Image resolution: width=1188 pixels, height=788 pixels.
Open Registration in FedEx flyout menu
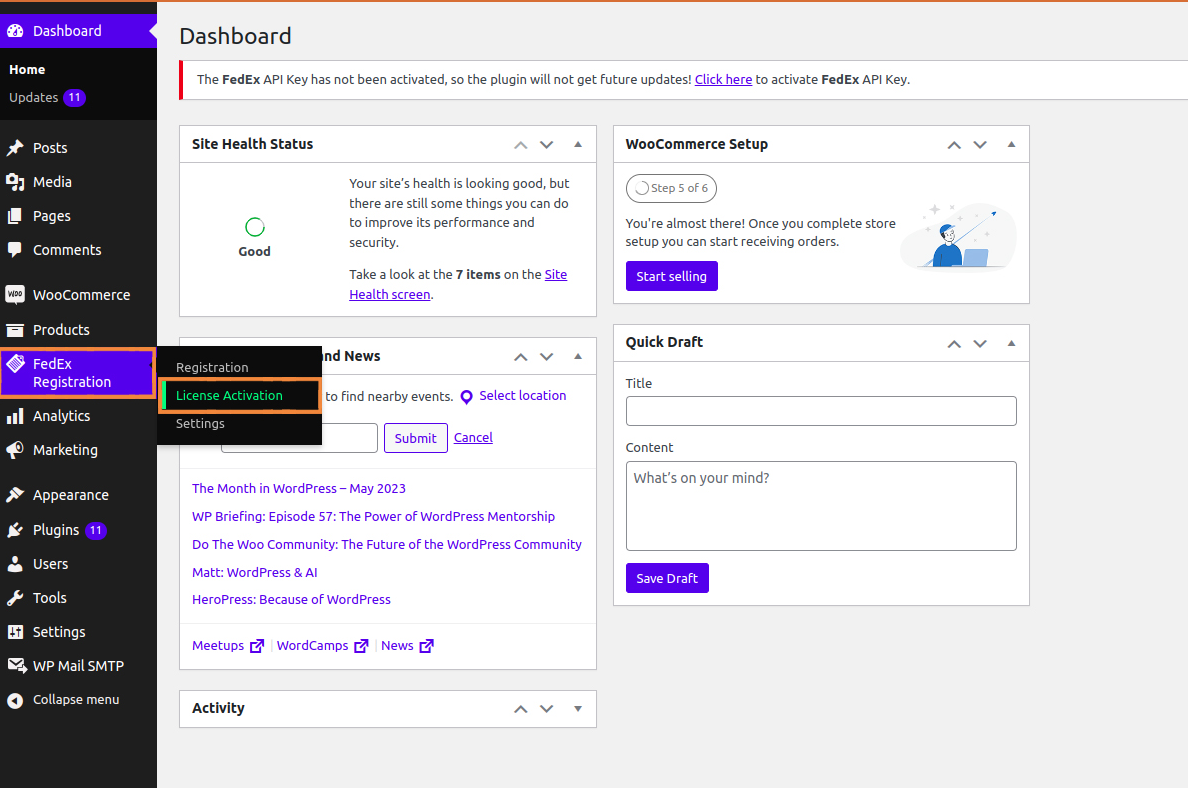click(212, 367)
